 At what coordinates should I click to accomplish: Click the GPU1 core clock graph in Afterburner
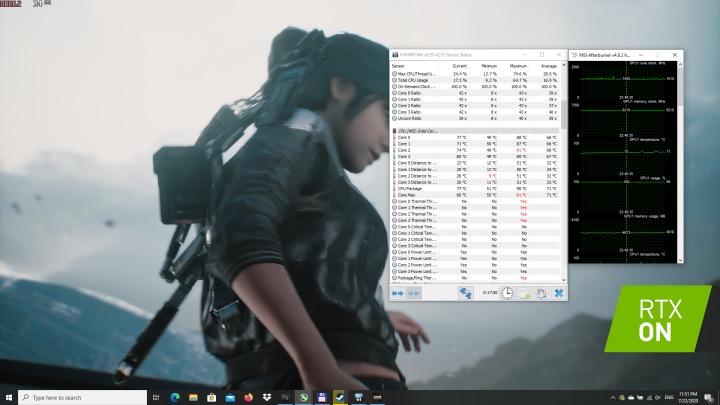[x=624, y=79]
